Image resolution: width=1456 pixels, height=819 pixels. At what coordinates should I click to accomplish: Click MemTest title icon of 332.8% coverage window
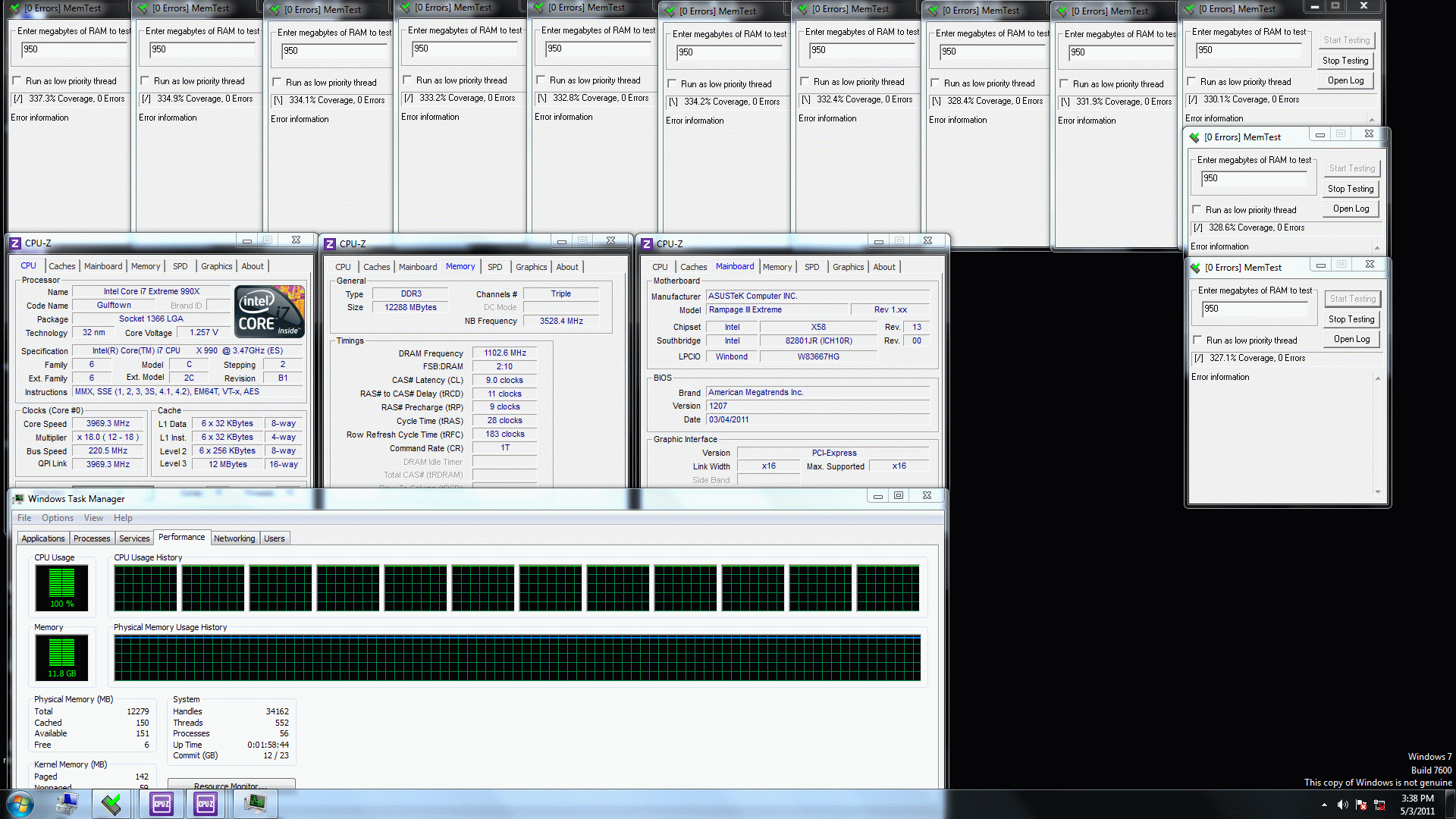pos(538,8)
